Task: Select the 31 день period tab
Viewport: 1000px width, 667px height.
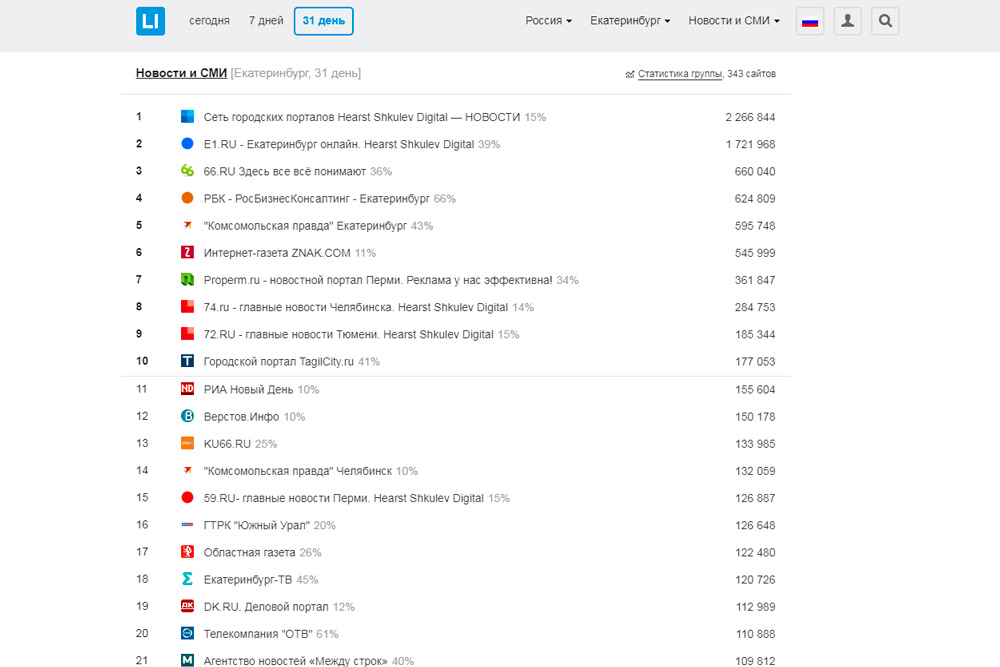Action: (x=323, y=21)
